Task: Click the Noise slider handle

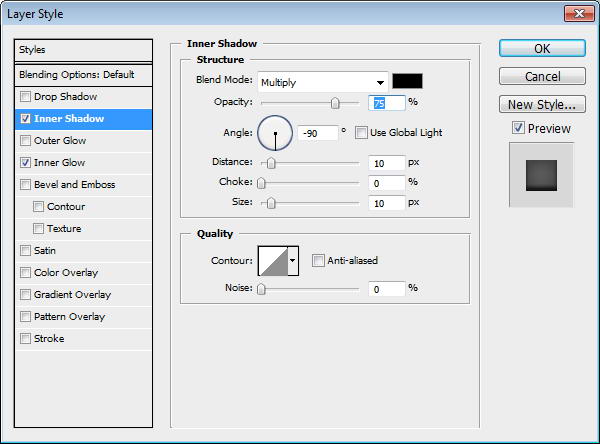Action: tap(261, 289)
